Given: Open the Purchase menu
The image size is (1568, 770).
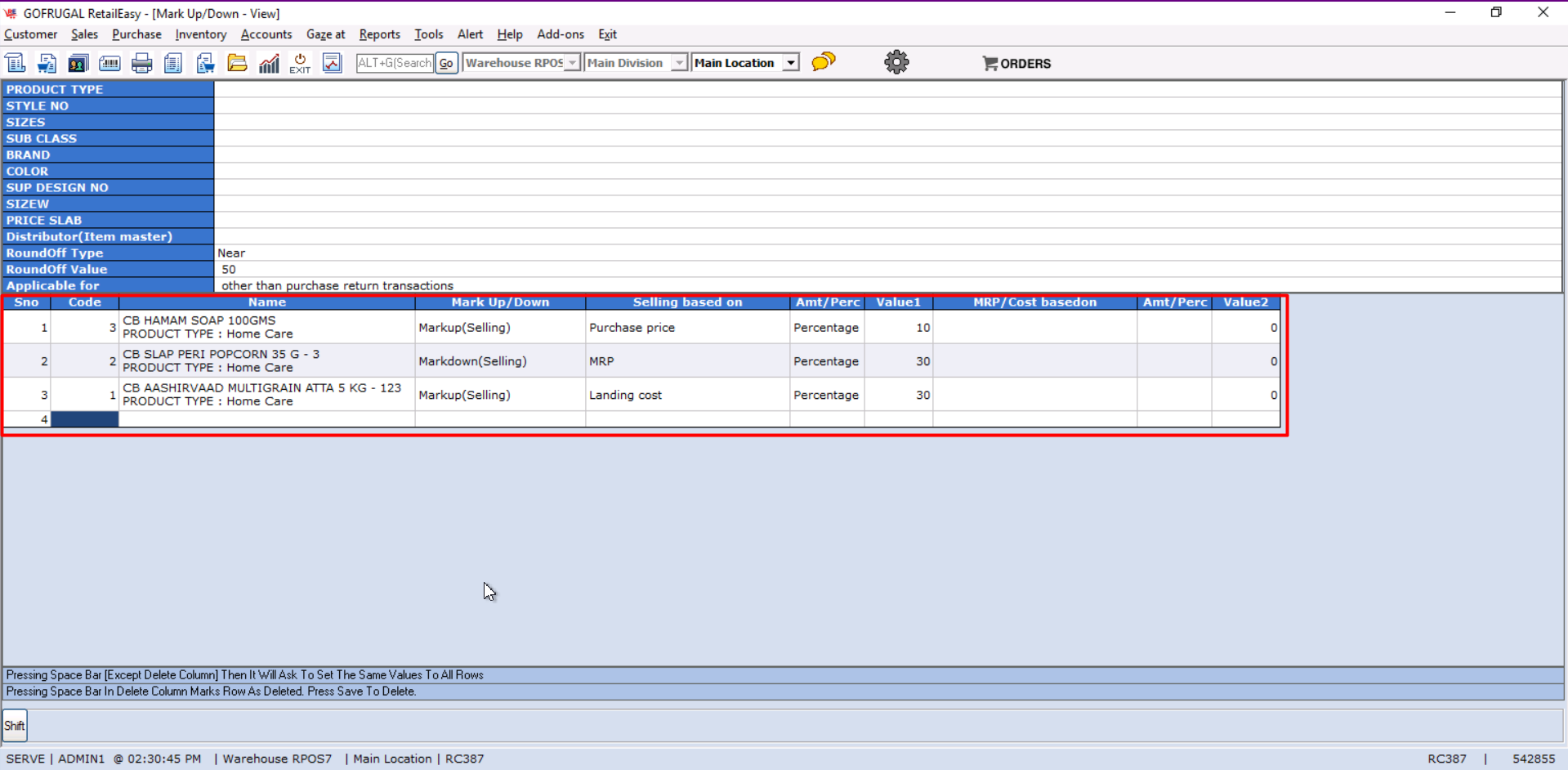Looking at the screenshot, I should pos(136,34).
